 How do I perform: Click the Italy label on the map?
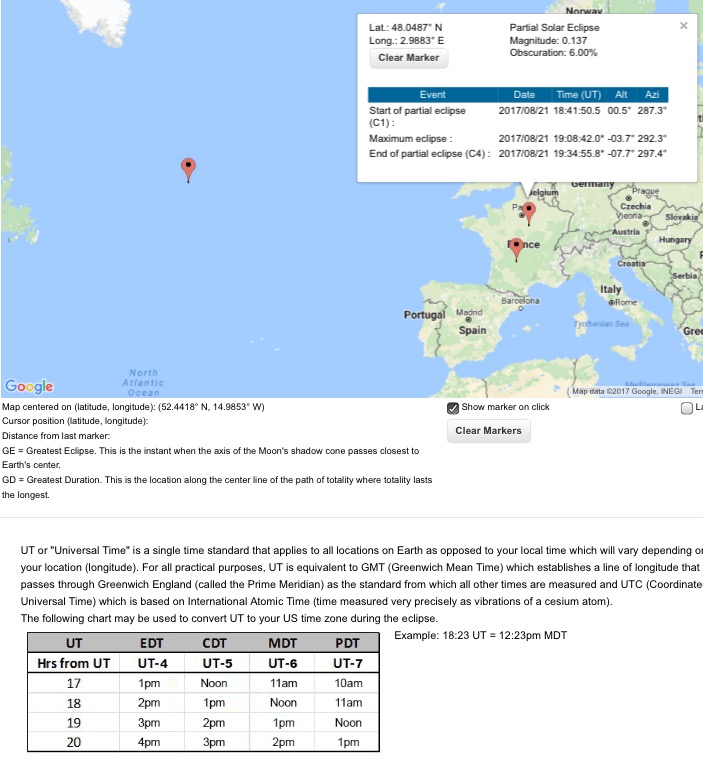(610, 289)
